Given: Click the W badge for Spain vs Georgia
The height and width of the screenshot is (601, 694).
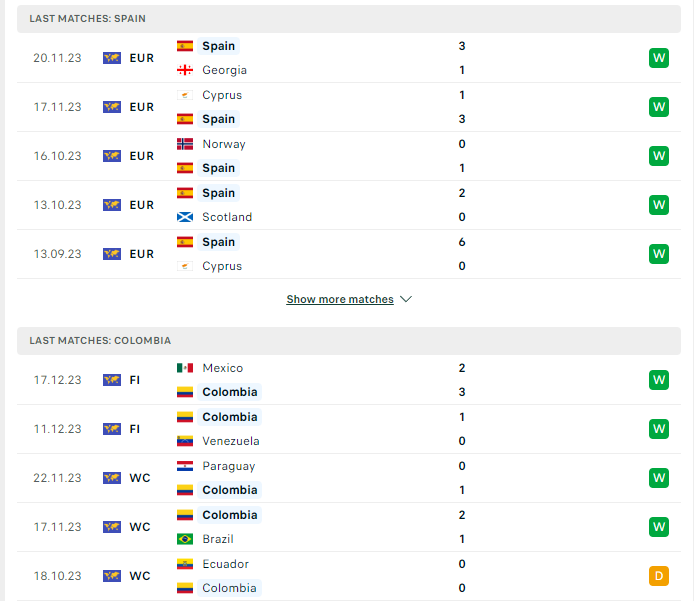Looking at the screenshot, I should coord(659,58).
